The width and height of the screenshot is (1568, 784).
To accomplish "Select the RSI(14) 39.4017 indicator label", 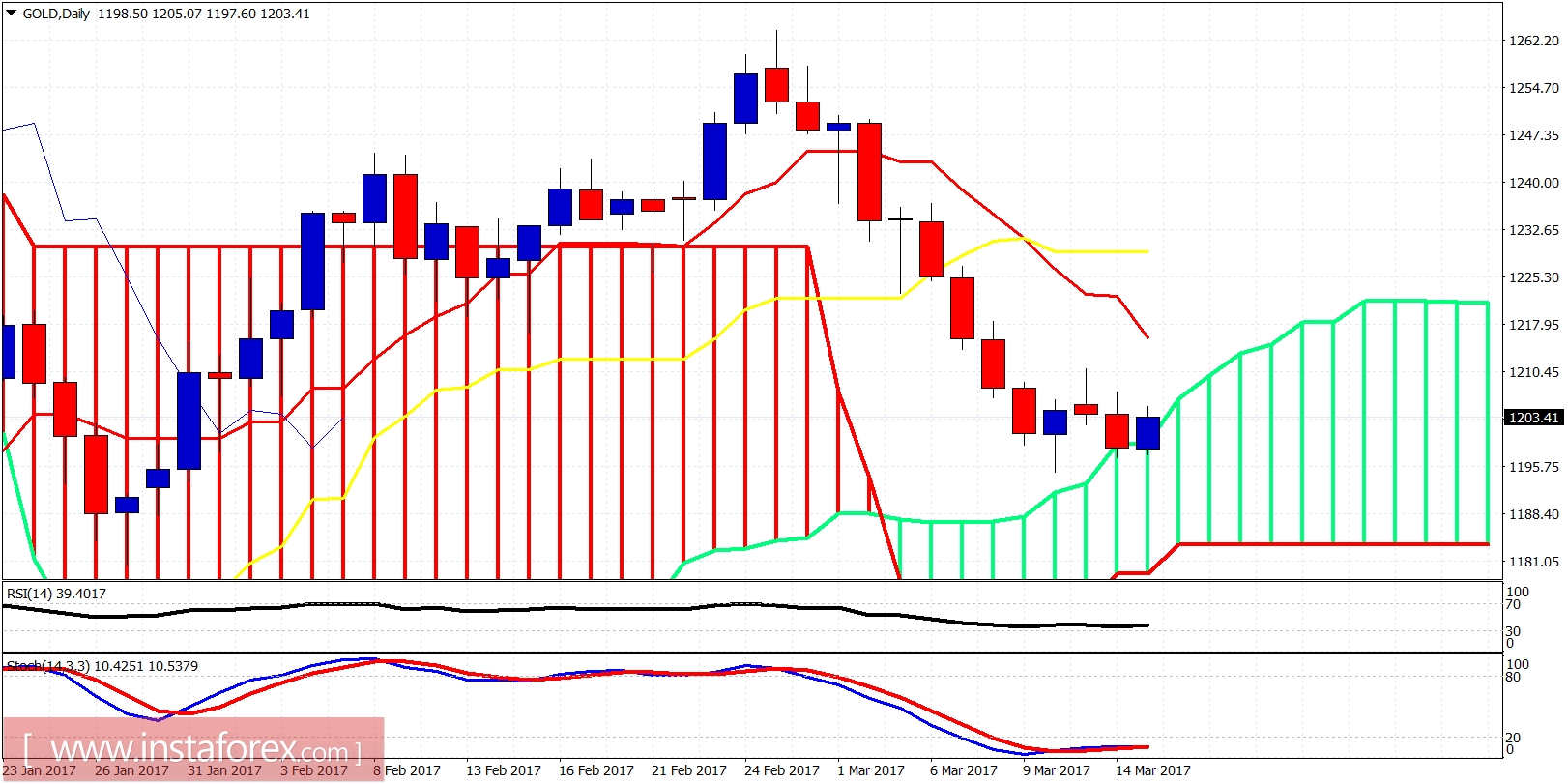I will [56, 594].
